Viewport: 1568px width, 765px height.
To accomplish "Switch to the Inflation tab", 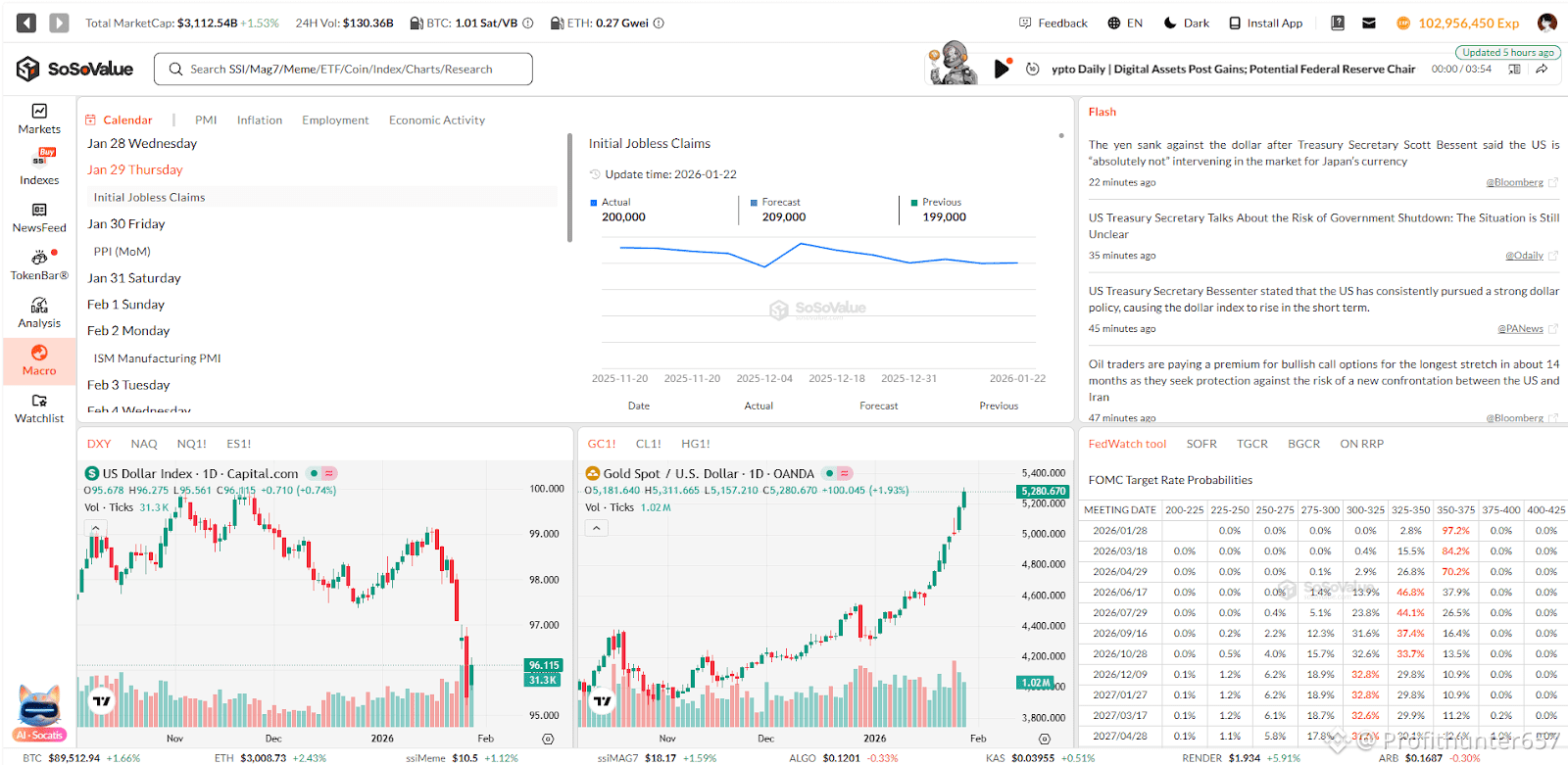I will point(259,120).
